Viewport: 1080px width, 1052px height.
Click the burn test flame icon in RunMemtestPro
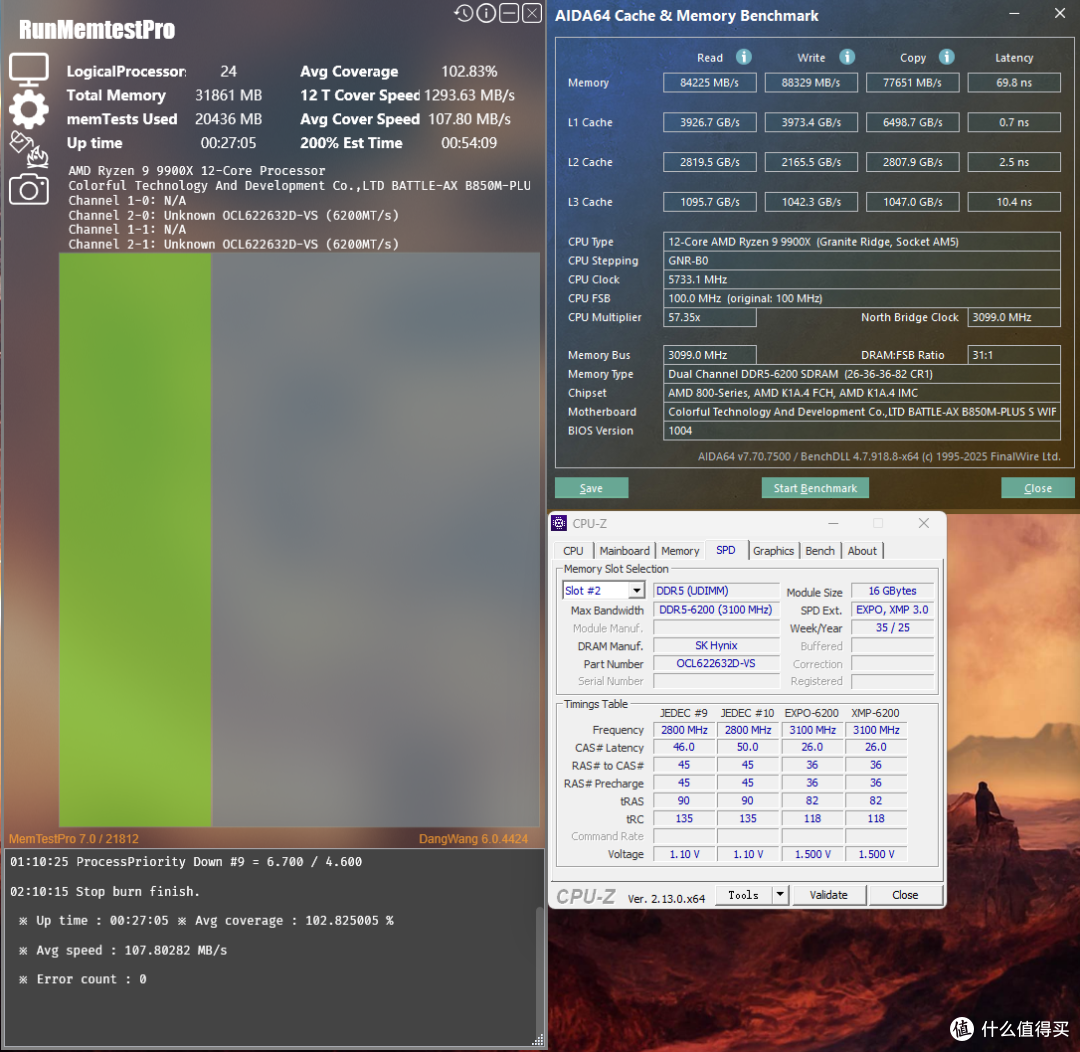pos(30,150)
